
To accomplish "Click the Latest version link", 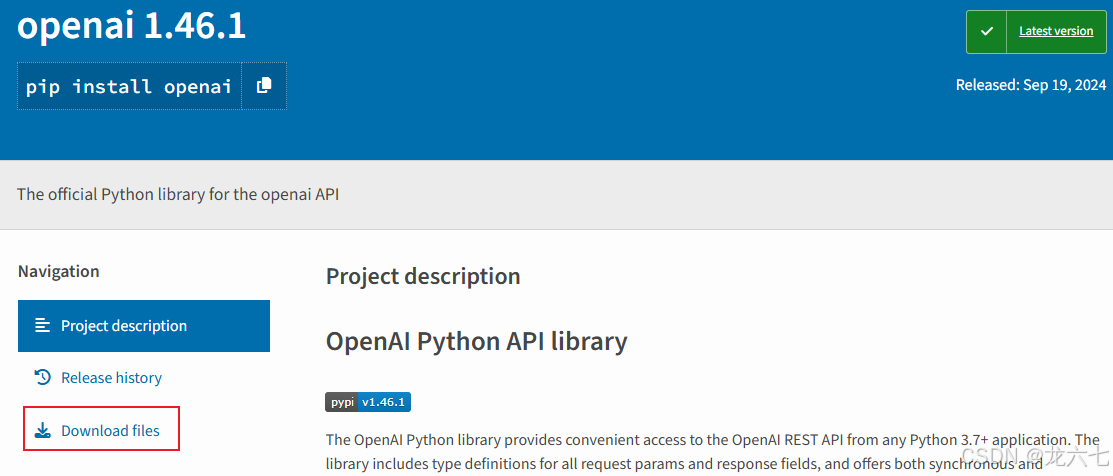I will (x=1056, y=31).
